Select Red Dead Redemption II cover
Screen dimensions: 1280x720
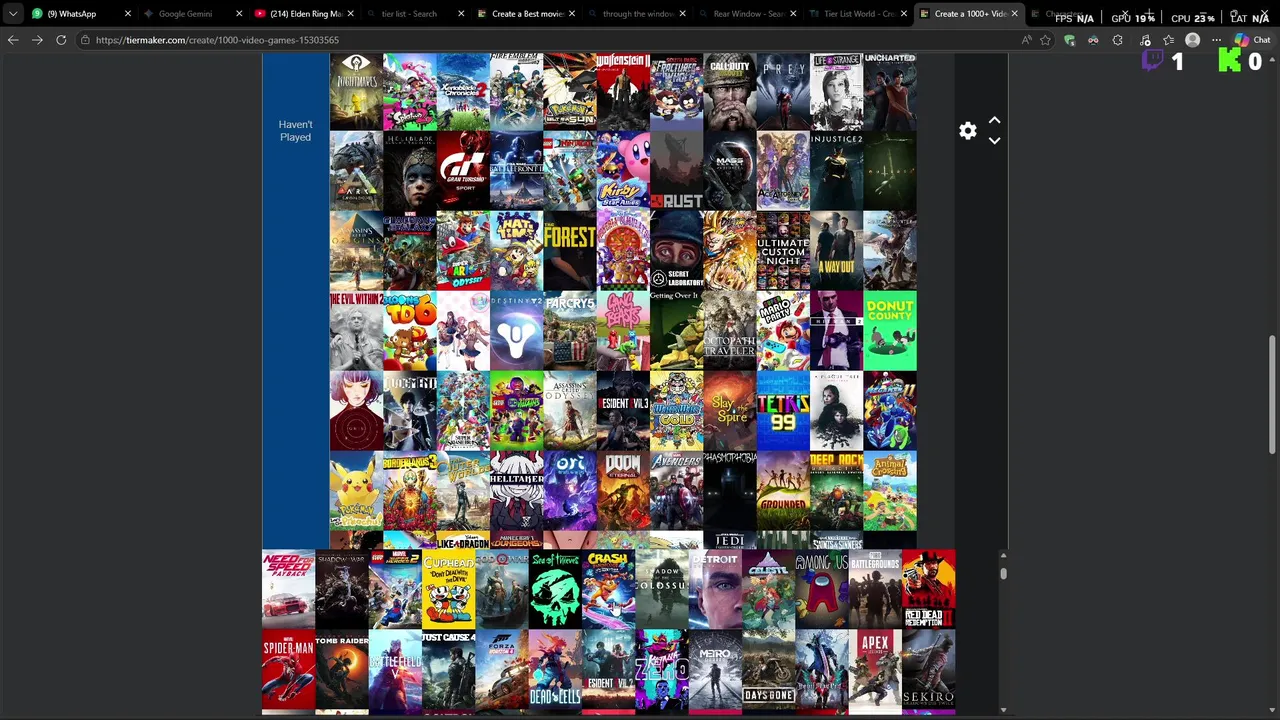(x=928, y=589)
